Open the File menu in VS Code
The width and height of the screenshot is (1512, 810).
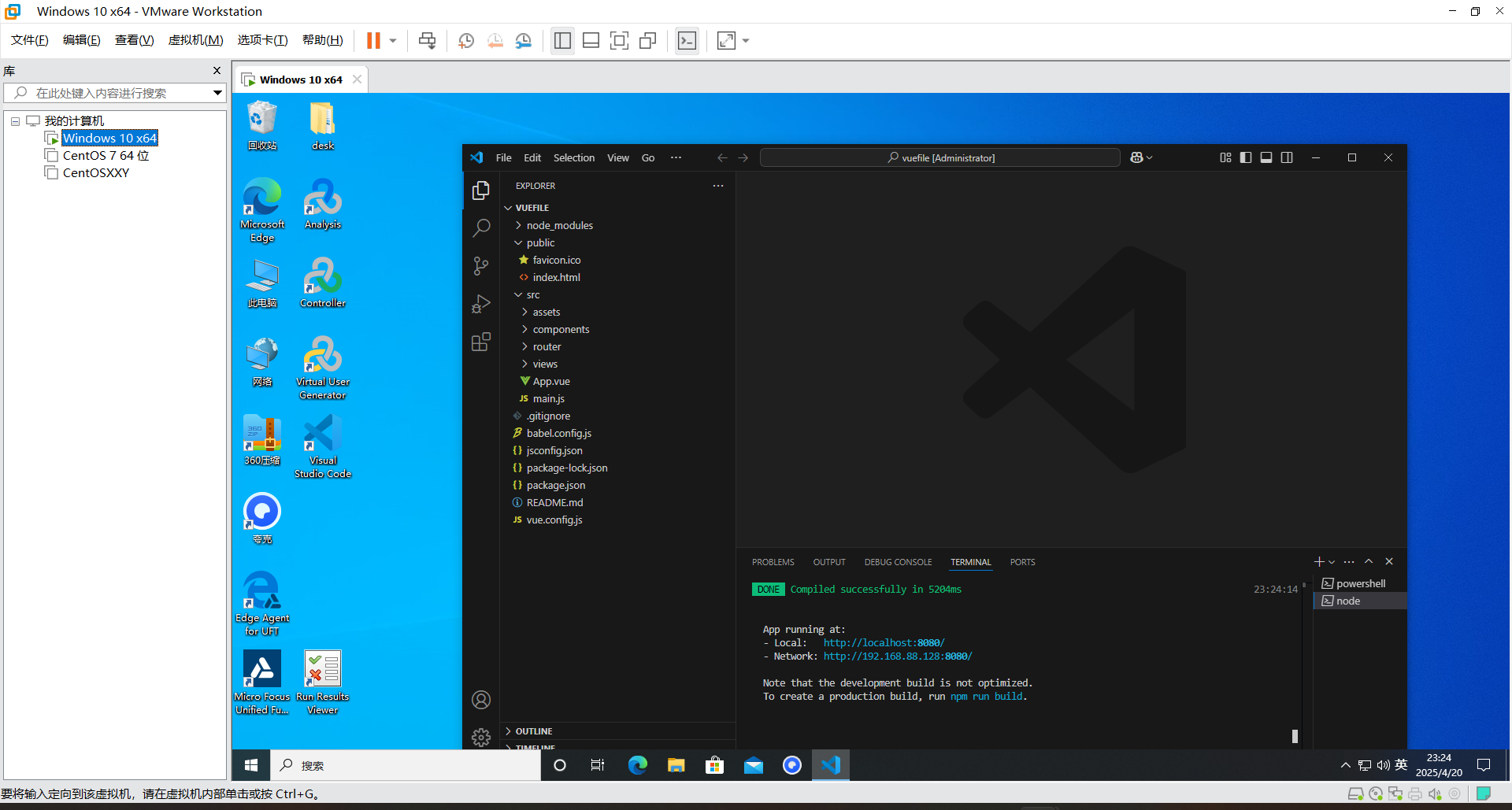[x=504, y=157]
